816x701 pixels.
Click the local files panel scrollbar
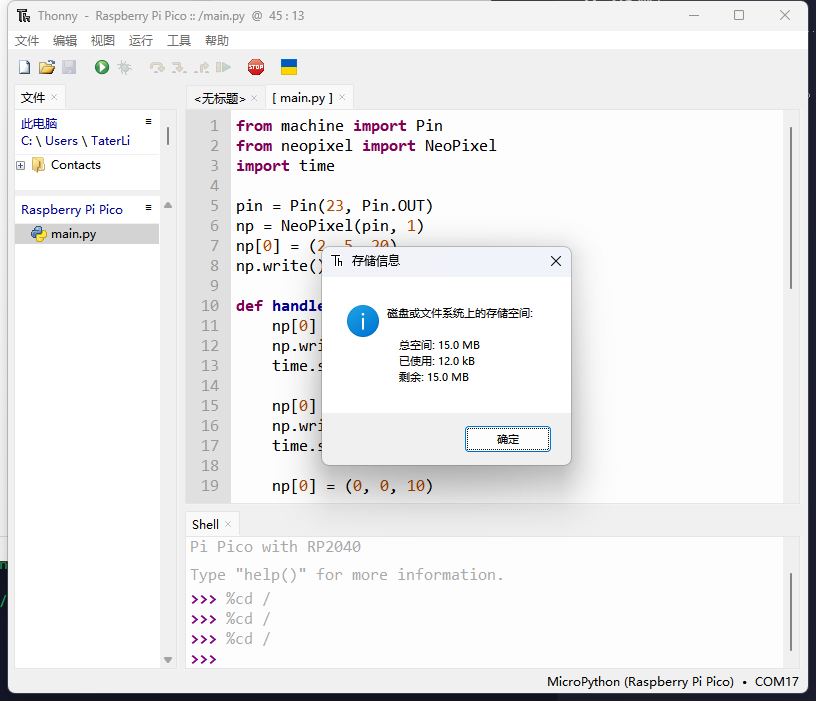(168, 136)
